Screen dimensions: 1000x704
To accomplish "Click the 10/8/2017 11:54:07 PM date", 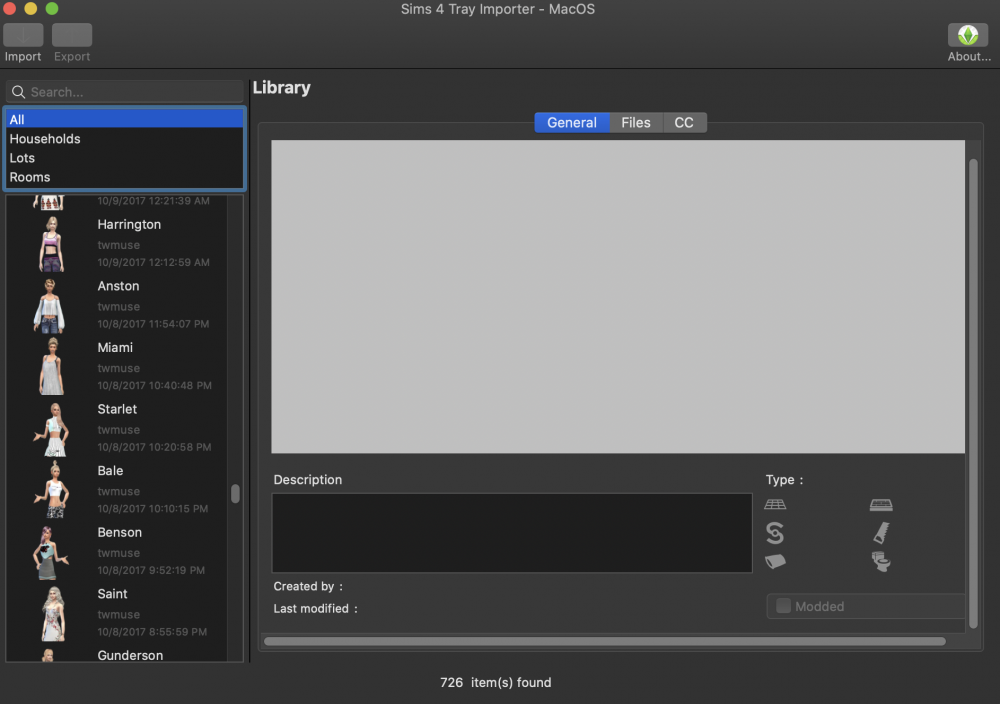I will point(153,324).
